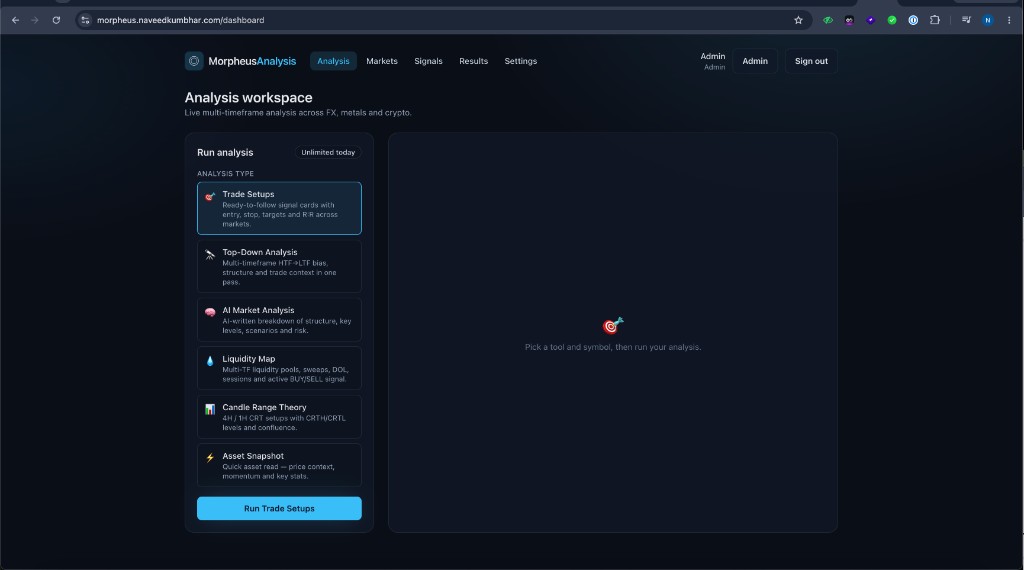This screenshot has width=1024, height=570.
Task: Go back with the browser back arrow
Action: point(16,20)
